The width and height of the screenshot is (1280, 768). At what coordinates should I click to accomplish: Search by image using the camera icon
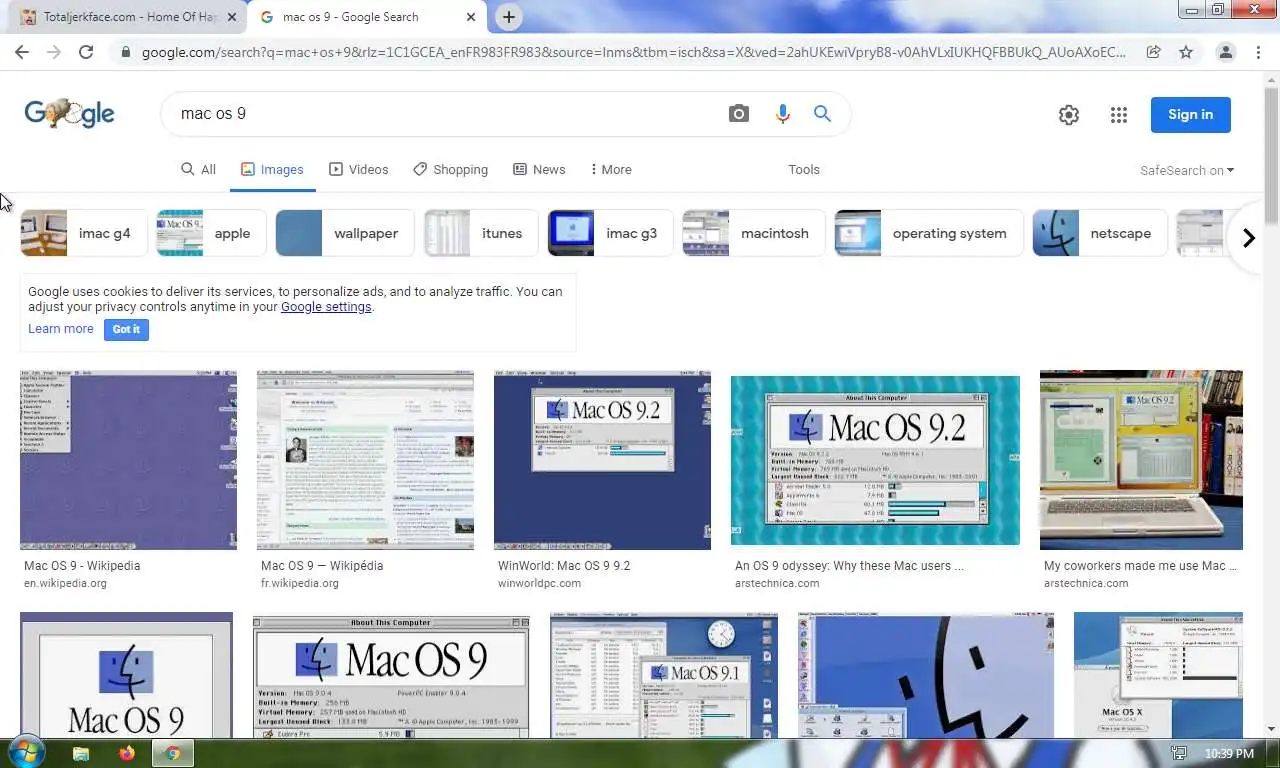coord(739,114)
